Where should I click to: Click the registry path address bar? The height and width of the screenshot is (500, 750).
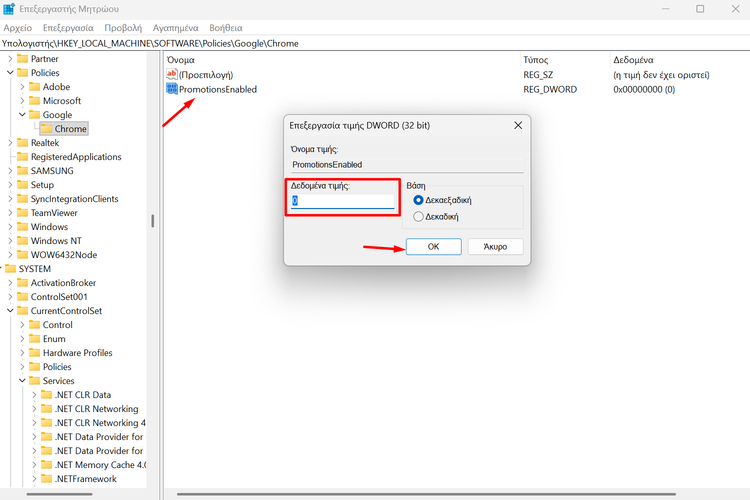pos(375,44)
